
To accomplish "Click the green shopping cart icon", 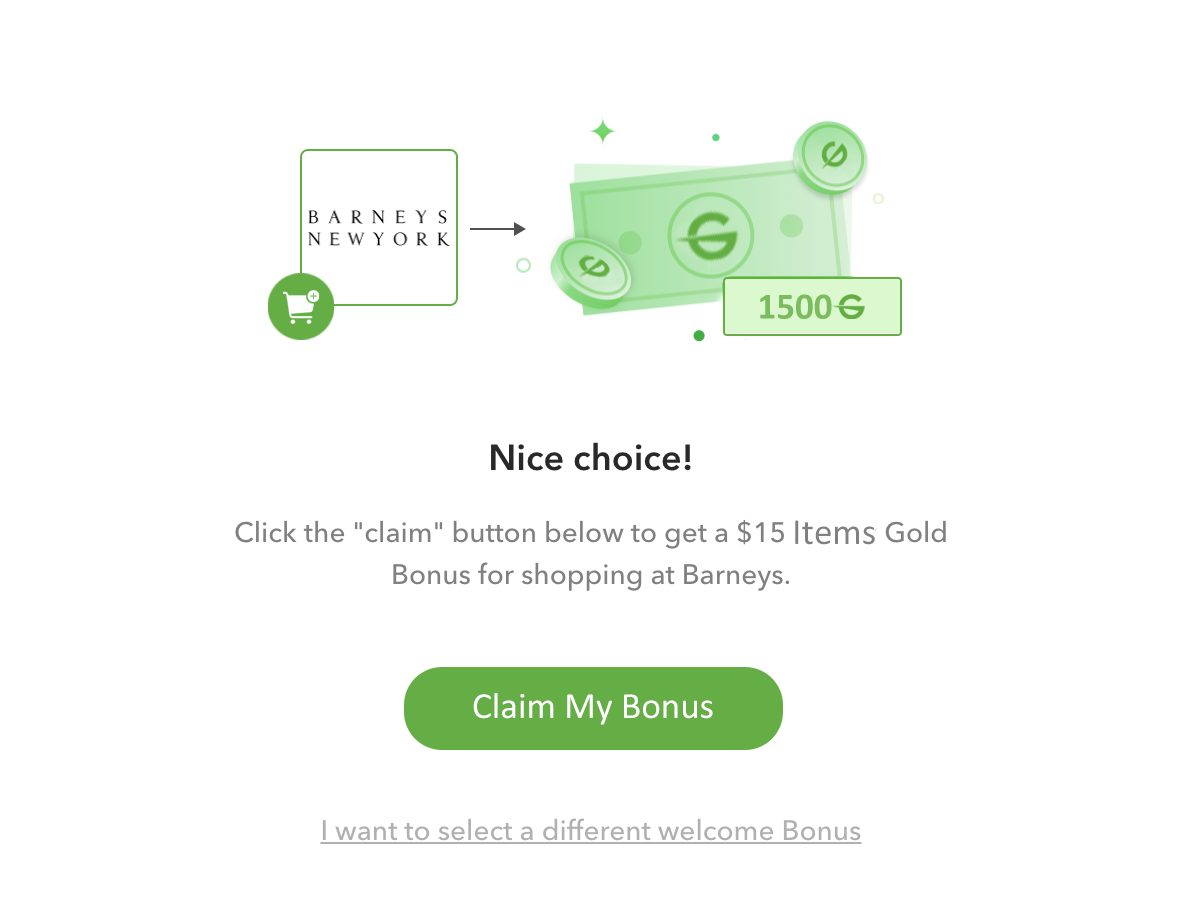I will coord(301,306).
